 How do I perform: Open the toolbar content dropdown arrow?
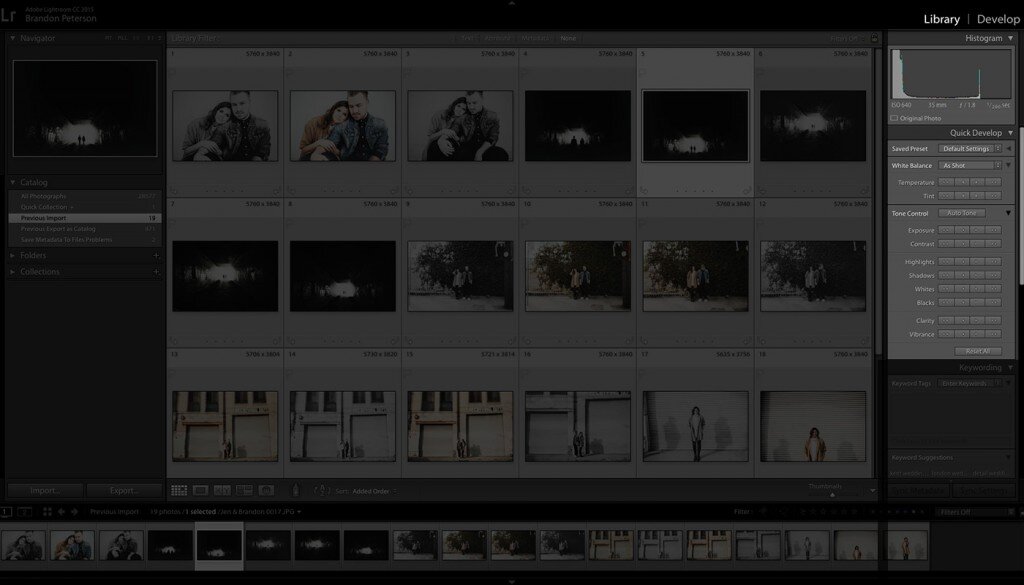tap(872, 490)
